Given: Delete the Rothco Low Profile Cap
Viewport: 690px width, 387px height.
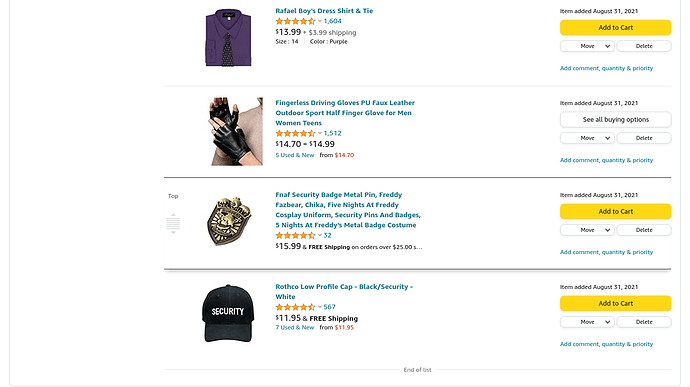Looking at the screenshot, I should [x=644, y=322].
